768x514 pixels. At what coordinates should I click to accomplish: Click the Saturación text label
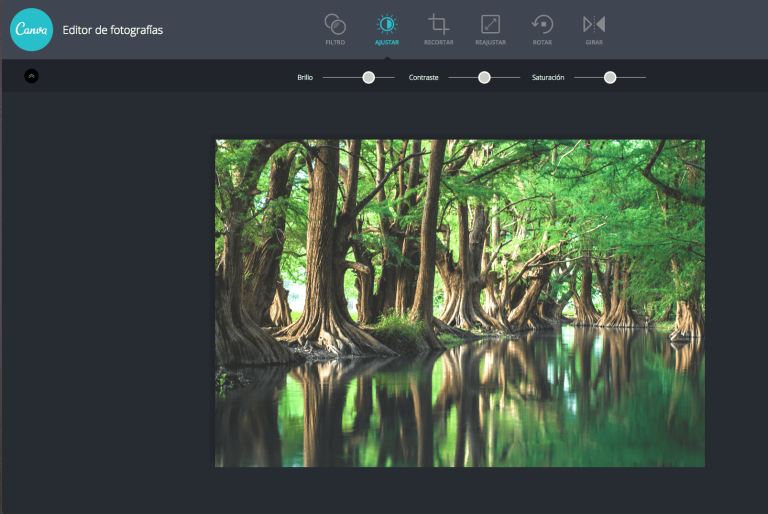(x=548, y=77)
